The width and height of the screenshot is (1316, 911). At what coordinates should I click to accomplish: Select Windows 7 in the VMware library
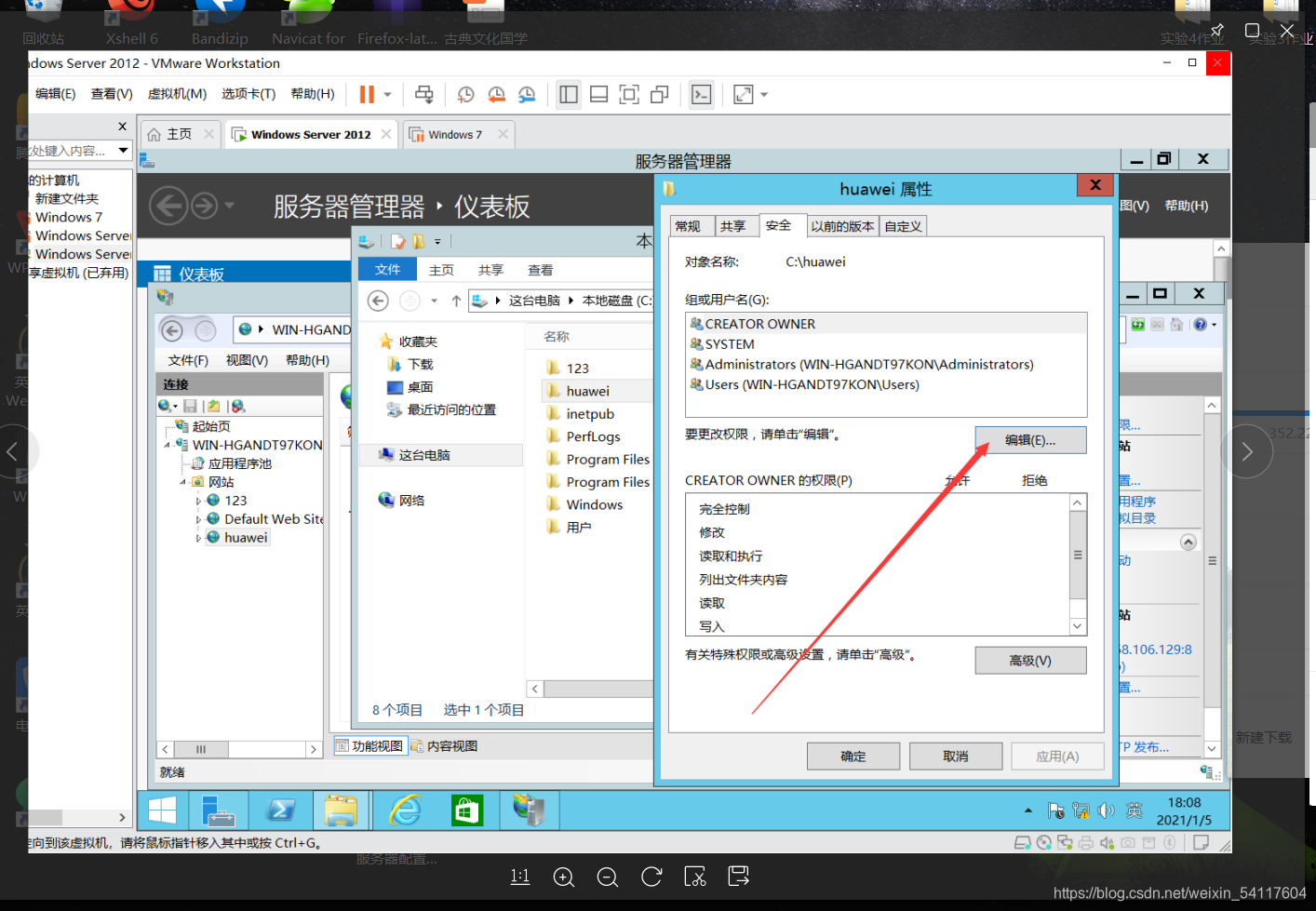pos(69,217)
